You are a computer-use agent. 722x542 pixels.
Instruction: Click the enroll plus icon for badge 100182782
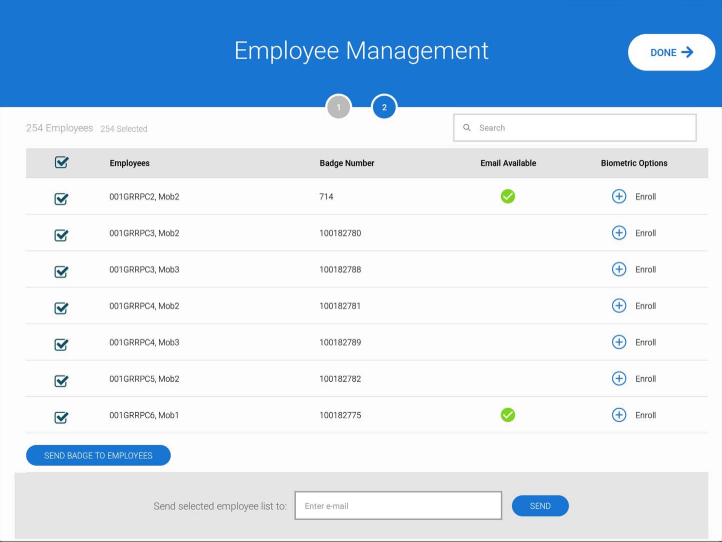point(618,379)
